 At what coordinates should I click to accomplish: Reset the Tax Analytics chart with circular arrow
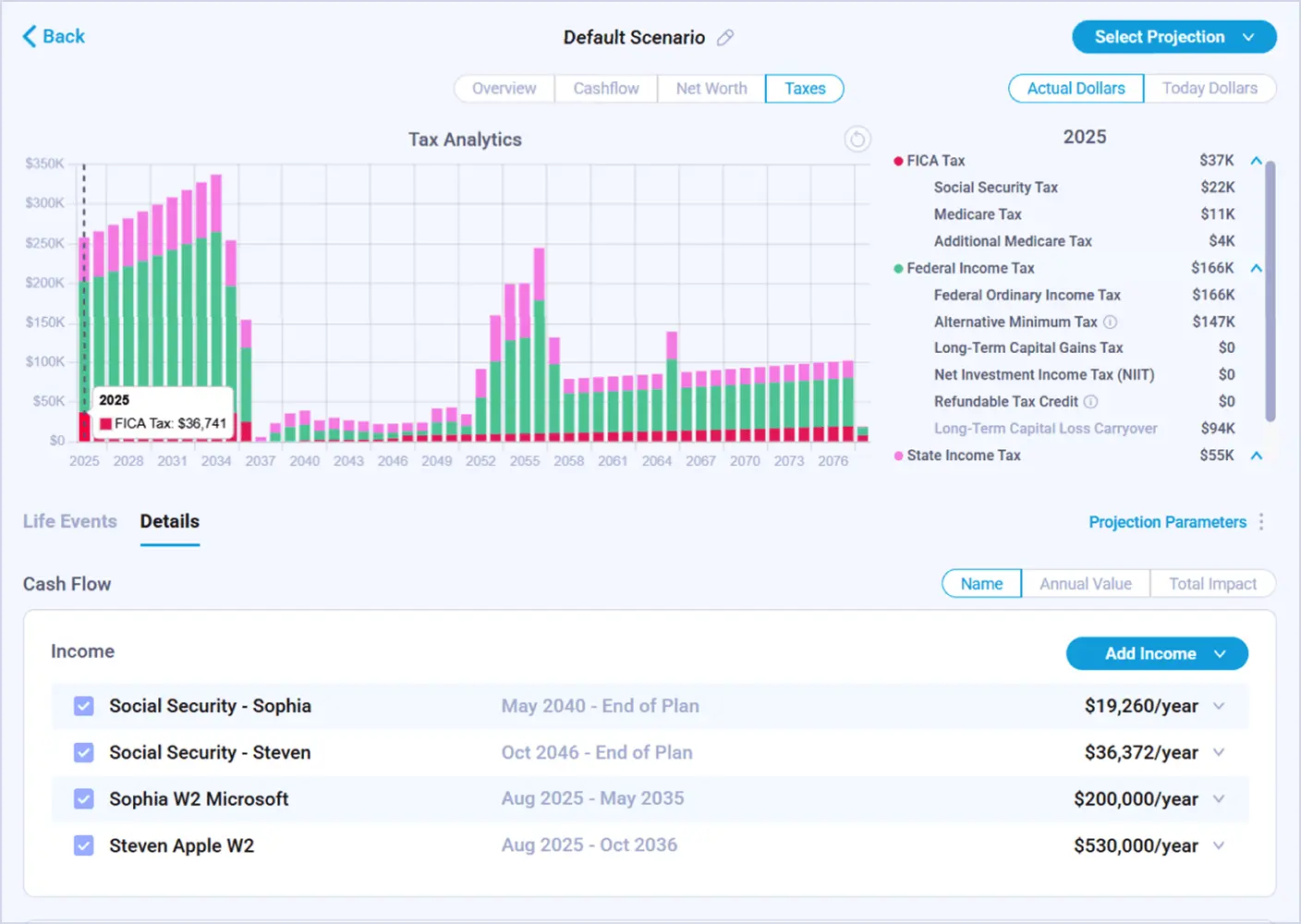857,140
